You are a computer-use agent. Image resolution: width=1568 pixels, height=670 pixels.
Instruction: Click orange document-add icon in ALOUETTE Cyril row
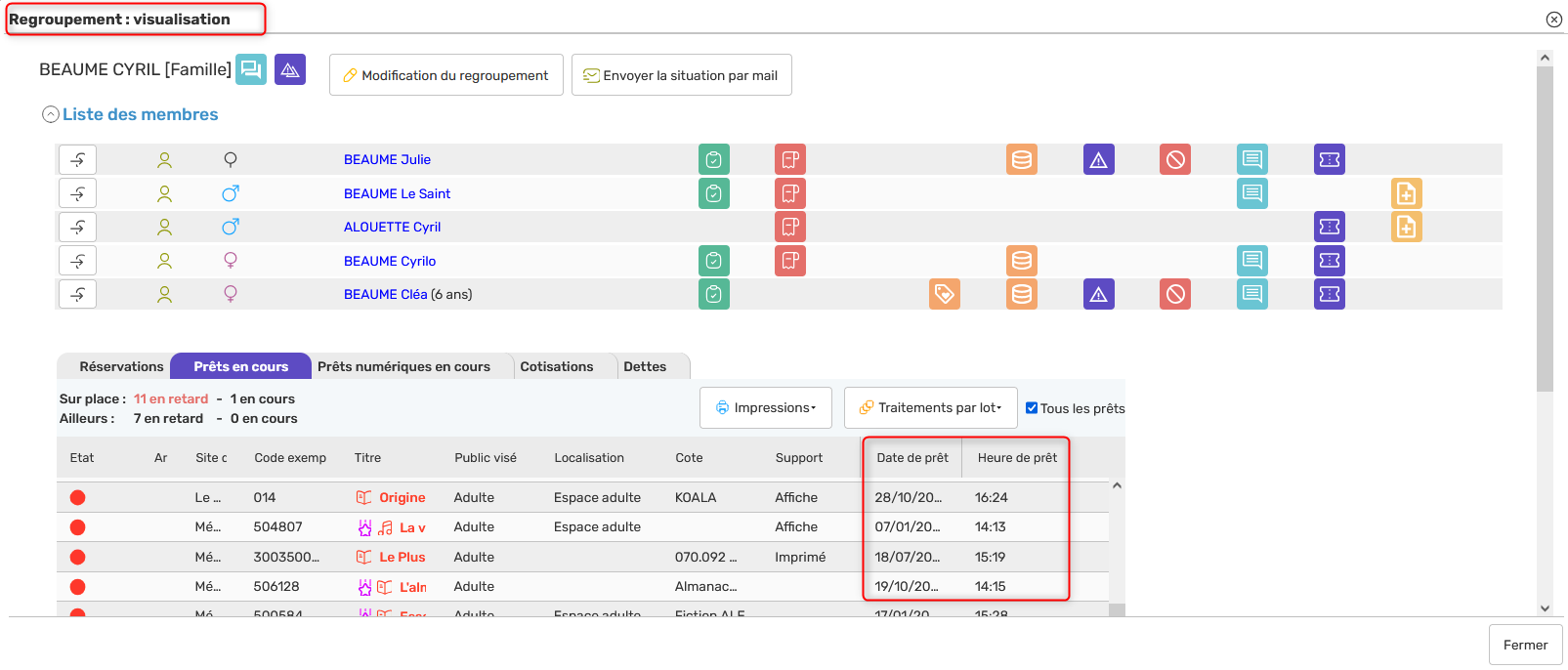1406,227
